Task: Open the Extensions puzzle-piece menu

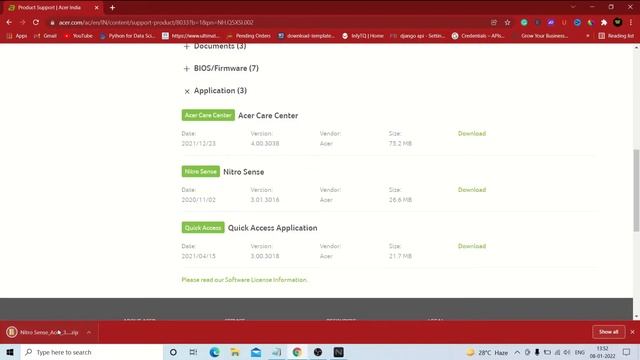Action: (604, 22)
